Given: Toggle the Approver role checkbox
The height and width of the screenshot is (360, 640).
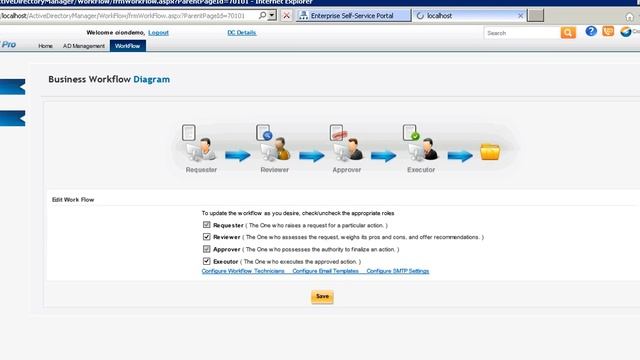Looking at the screenshot, I should coord(207,249).
